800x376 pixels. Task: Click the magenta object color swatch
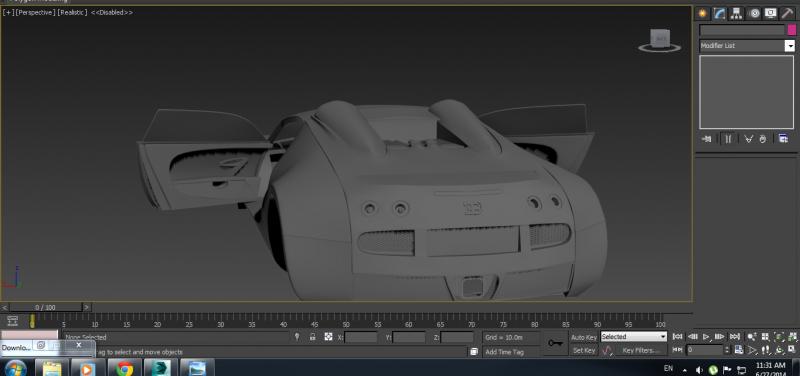pyautogui.click(x=791, y=30)
